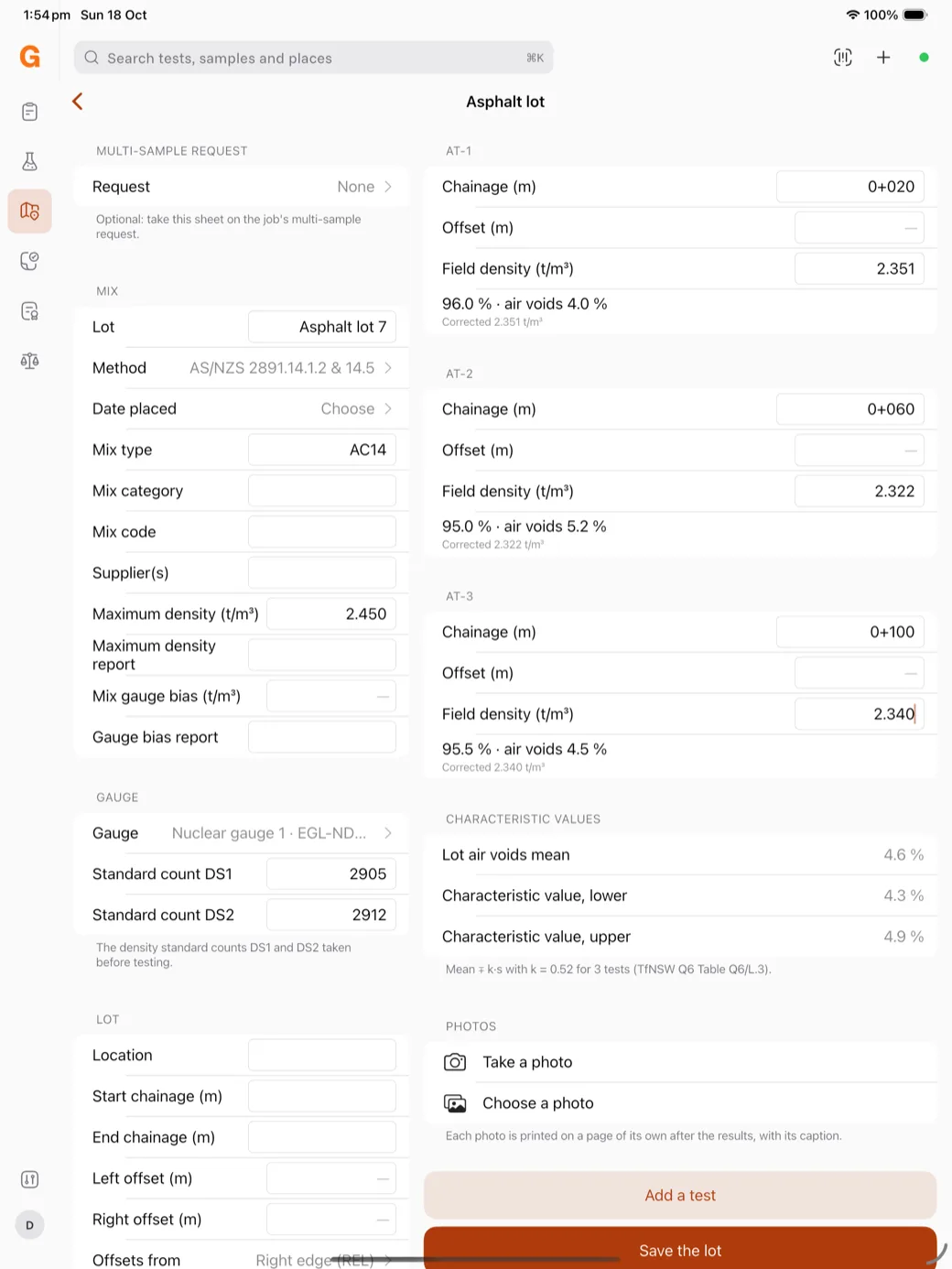Edit Standard count DS2 value 2912
The image size is (952, 1269).
(331, 916)
